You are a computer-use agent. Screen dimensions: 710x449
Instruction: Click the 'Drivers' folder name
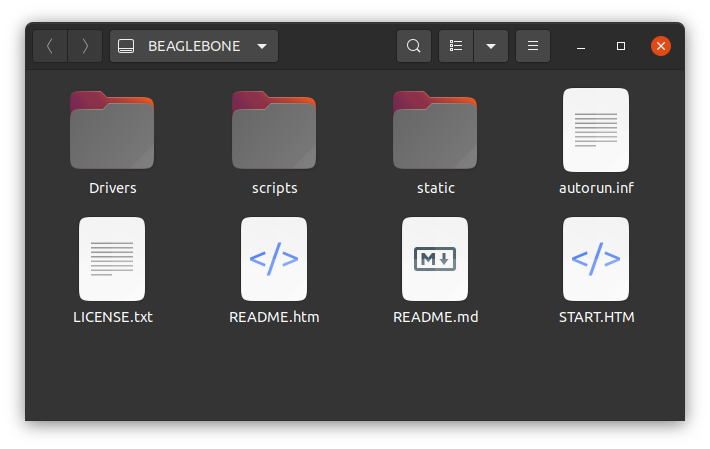coord(112,188)
